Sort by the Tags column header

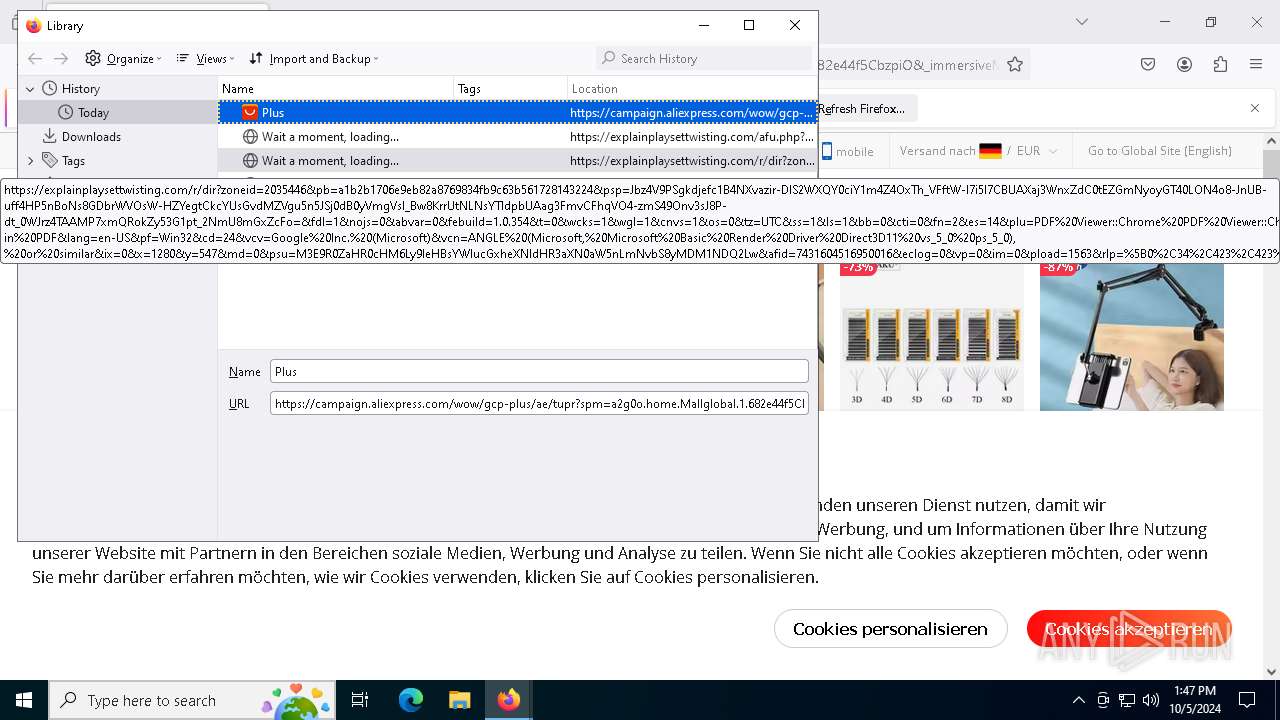[511, 89]
